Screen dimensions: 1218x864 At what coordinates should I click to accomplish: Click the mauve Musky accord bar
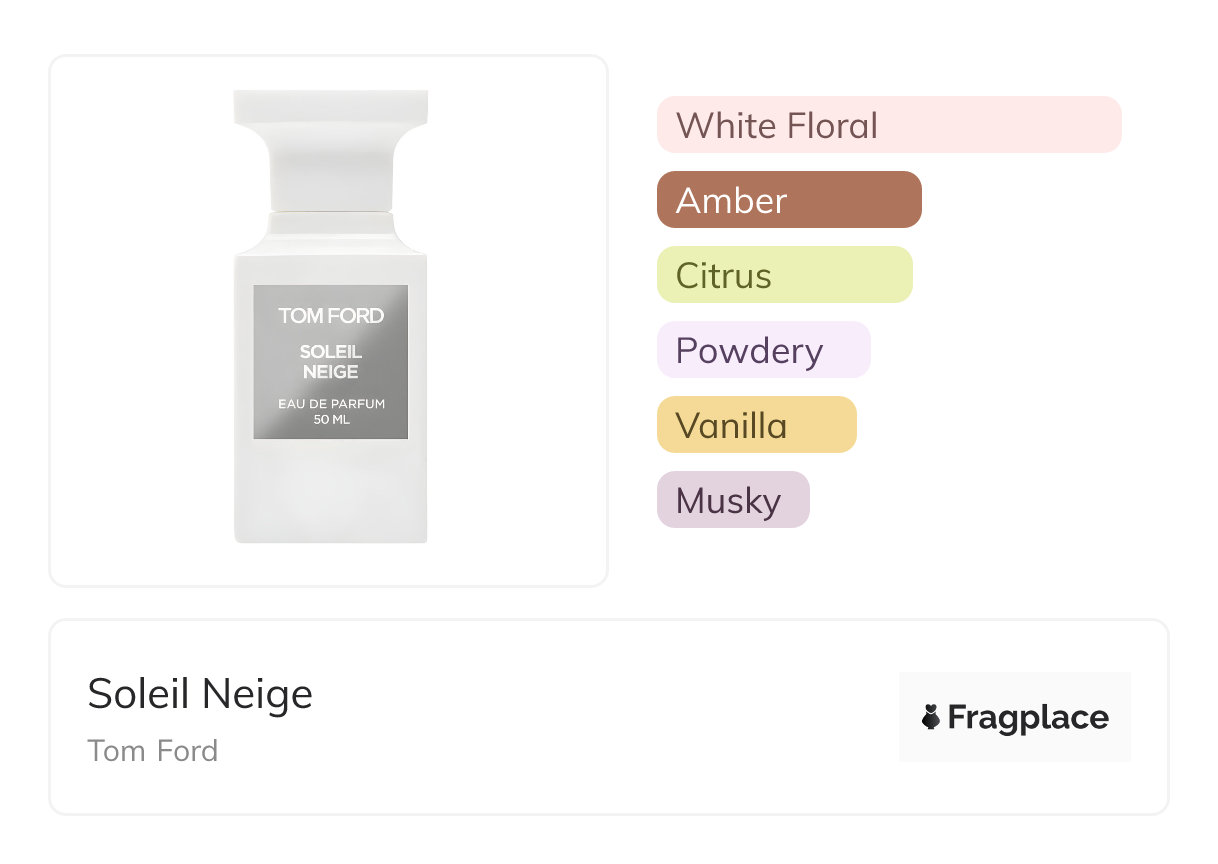coord(732,500)
